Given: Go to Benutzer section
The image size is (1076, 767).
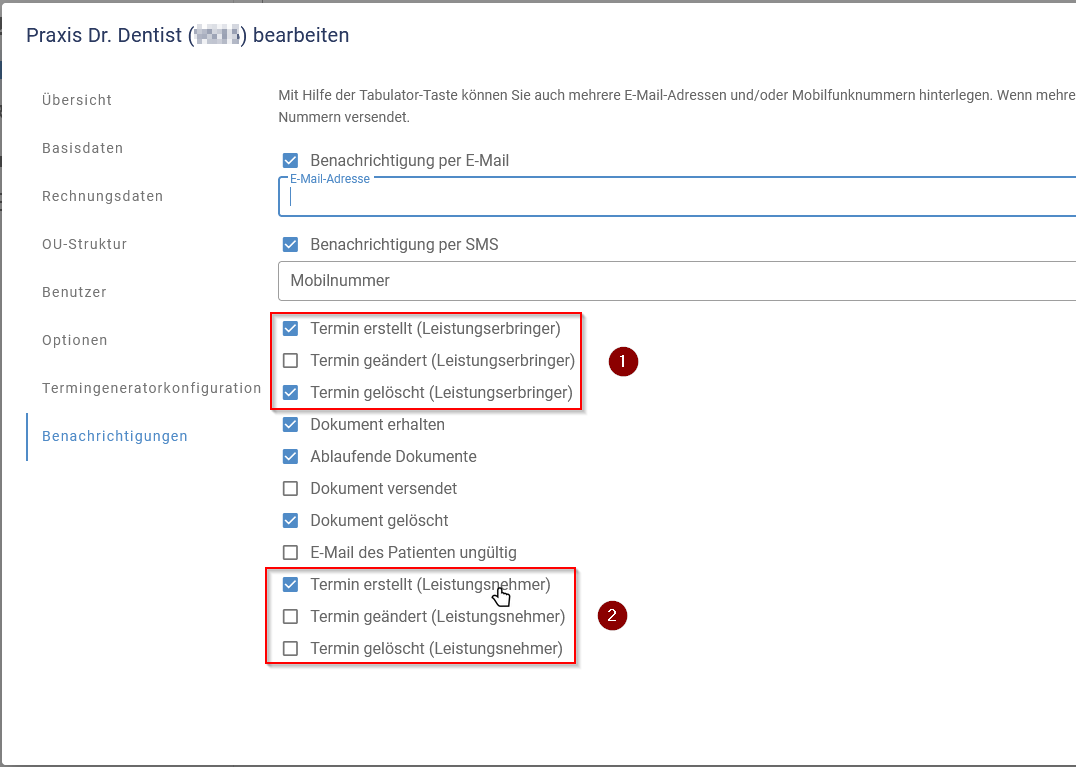Looking at the screenshot, I should click(74, 292).
